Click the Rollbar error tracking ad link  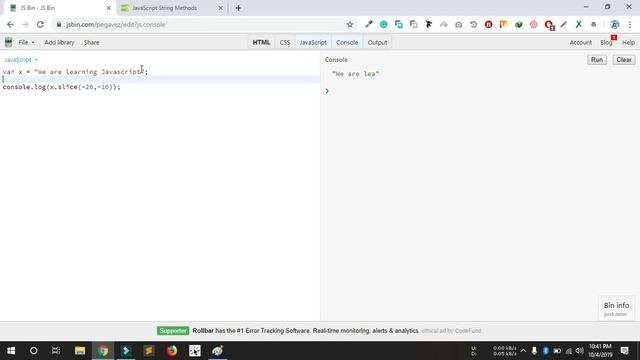[x=305, y=331]
